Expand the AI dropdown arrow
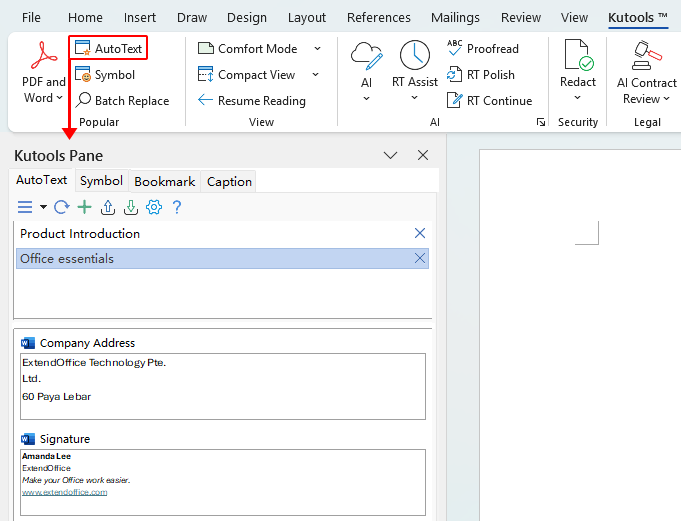Screen dimensions: 681x521 click(367, 99)
